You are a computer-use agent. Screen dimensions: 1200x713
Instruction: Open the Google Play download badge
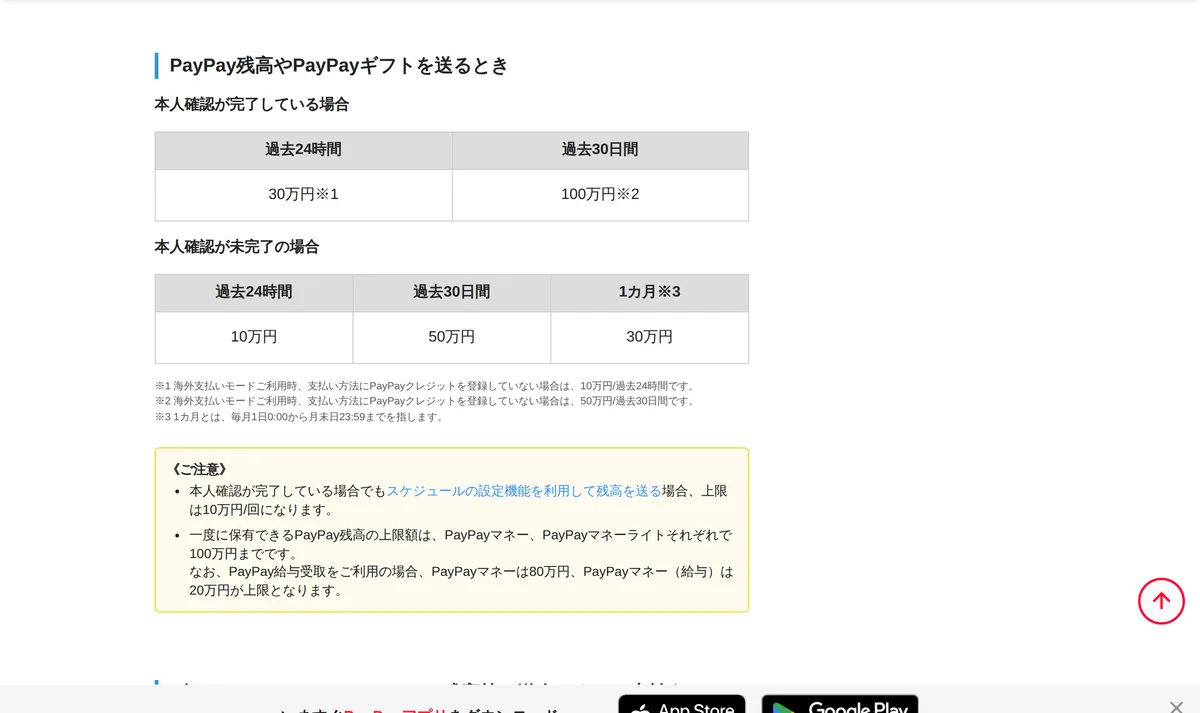click(x=840, y=704)
